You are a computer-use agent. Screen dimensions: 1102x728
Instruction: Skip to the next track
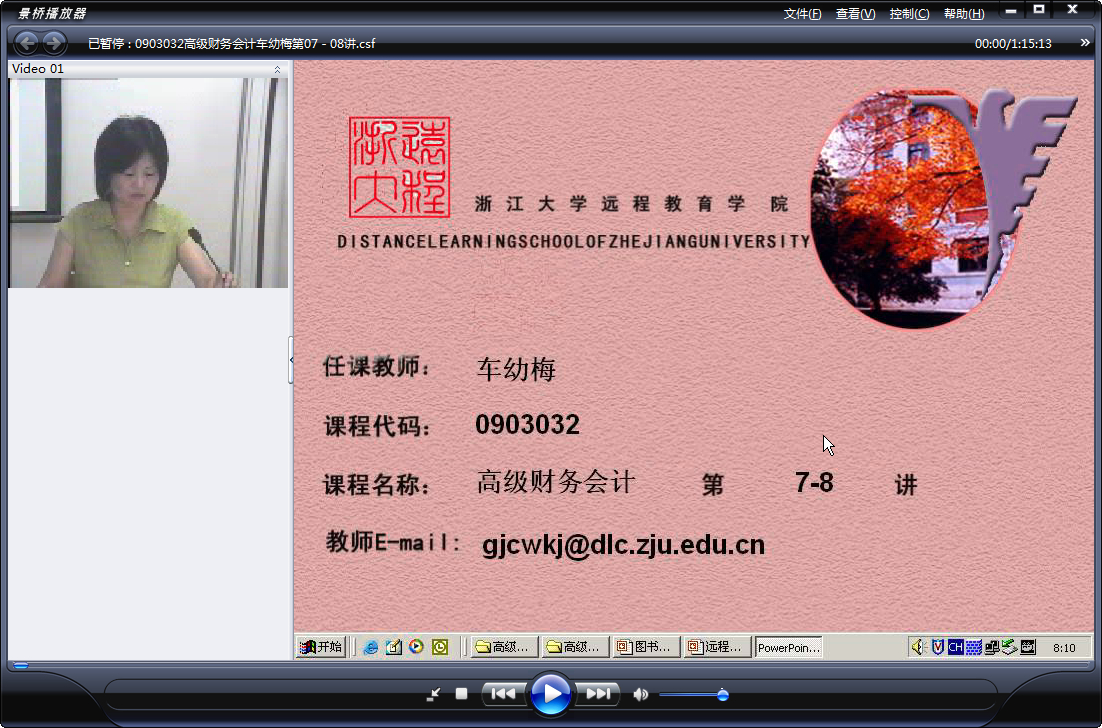coord(598,694)
